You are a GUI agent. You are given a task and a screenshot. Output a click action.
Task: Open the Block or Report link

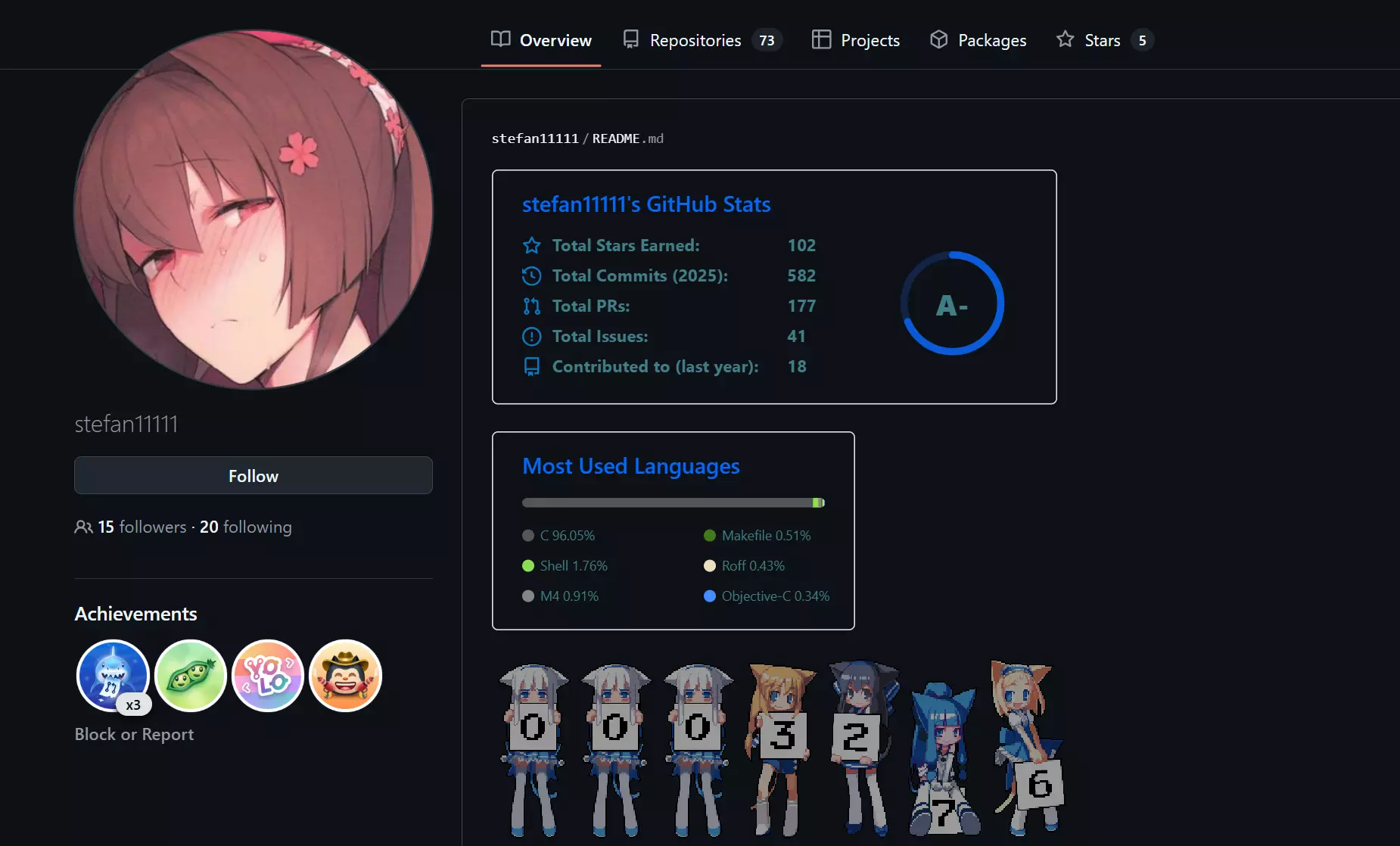(134, 734)
